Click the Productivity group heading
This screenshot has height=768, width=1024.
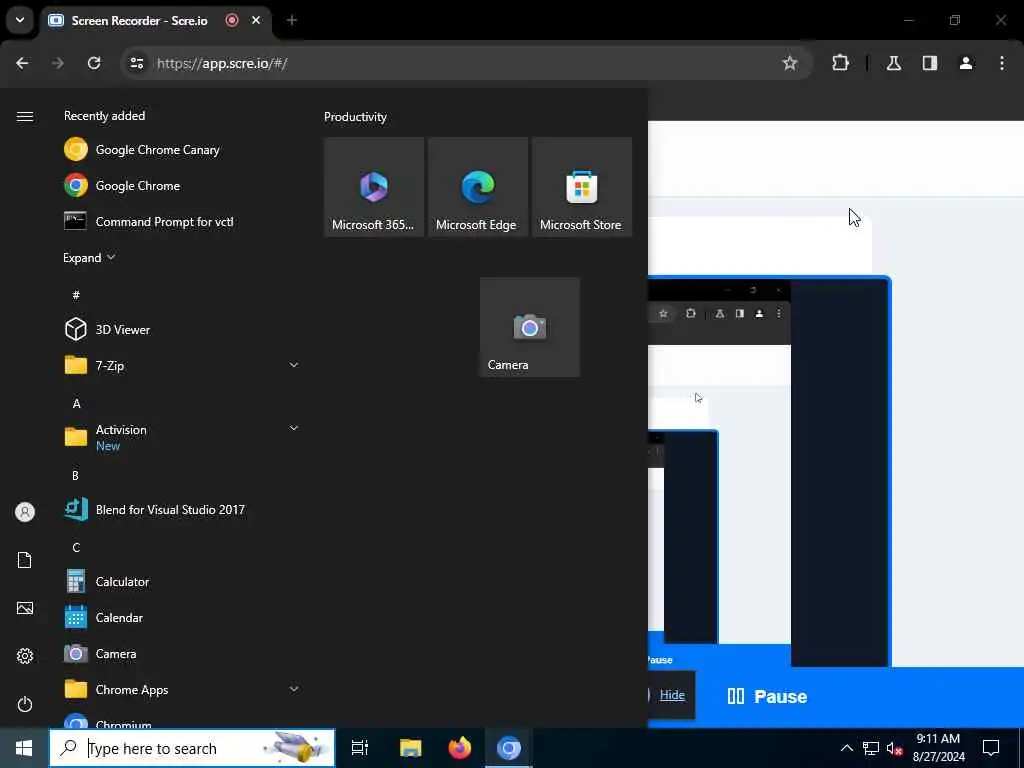pyautogui.click(x=355, y=117)
